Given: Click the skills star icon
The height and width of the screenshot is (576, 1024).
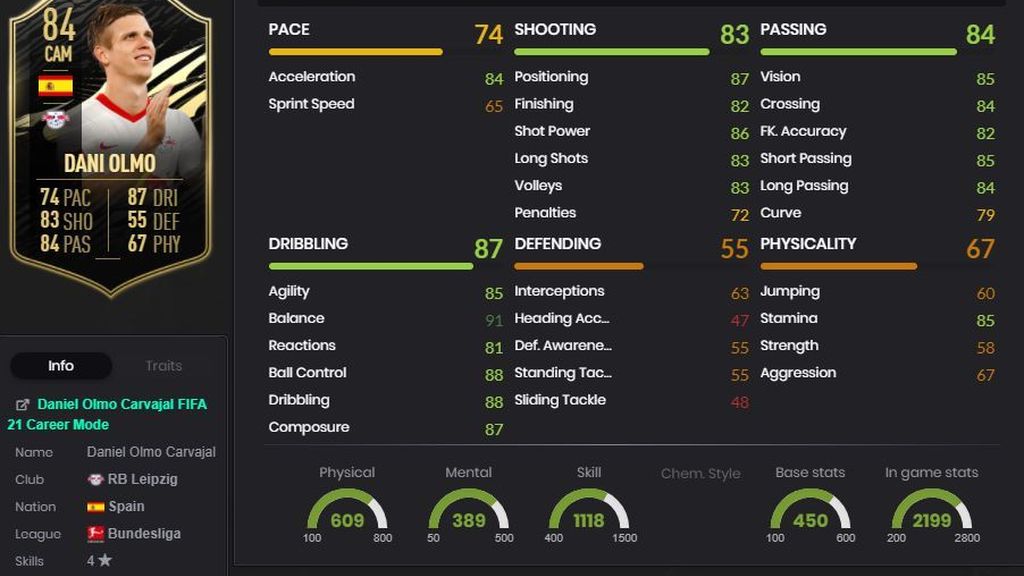Looking at the screenshot, I should pos(105,560).
